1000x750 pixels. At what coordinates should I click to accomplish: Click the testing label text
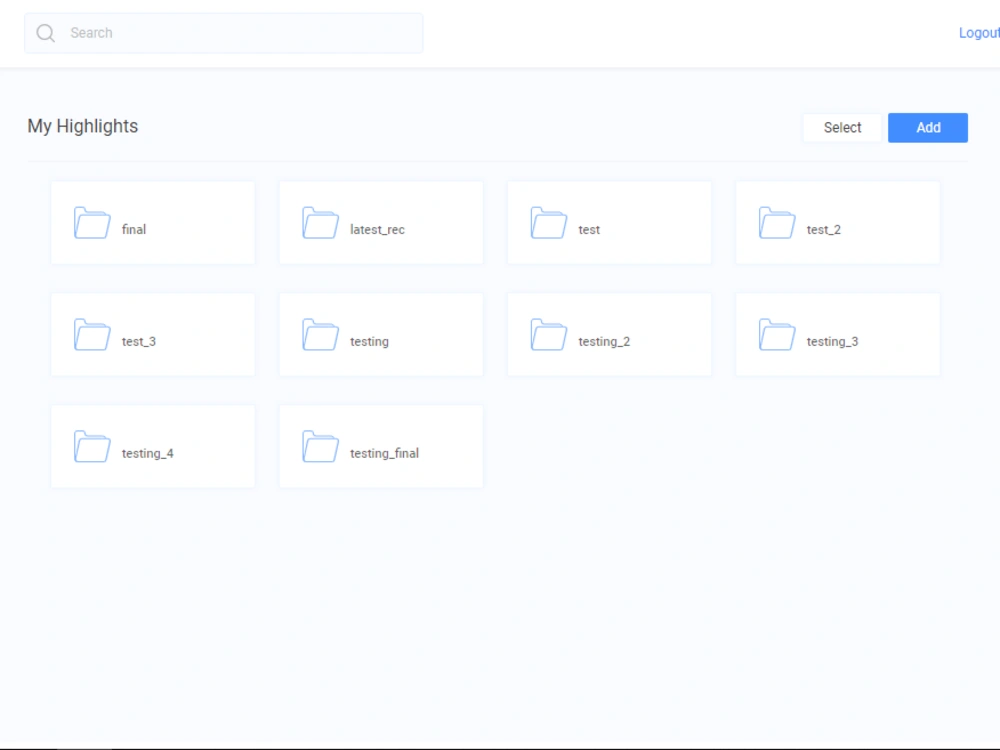pos(369,341)
